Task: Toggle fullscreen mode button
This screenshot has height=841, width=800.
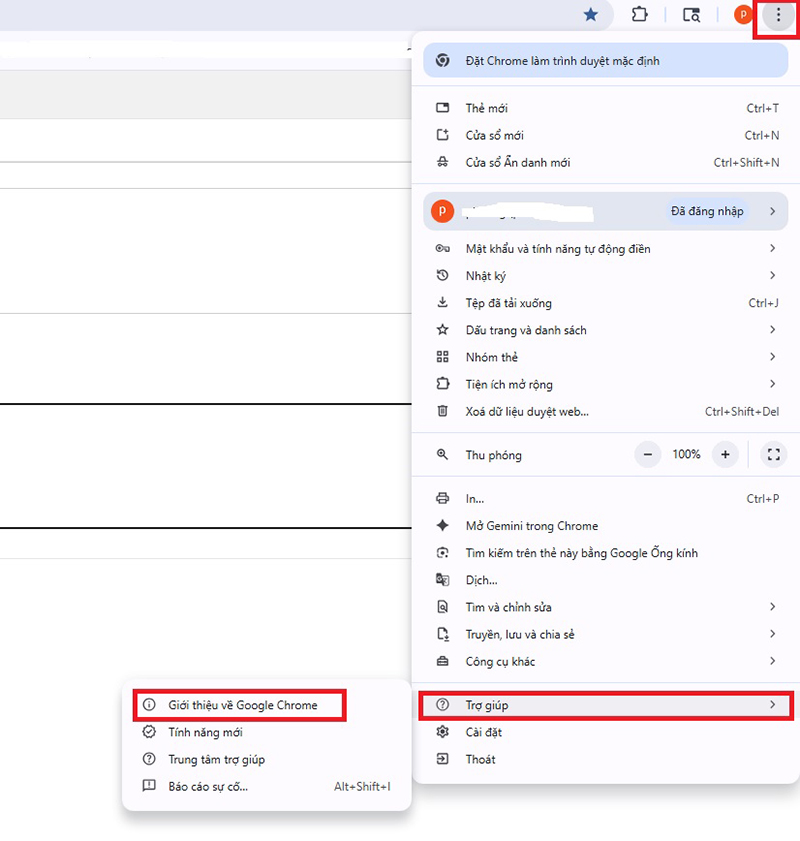Action: click(774, 454)
